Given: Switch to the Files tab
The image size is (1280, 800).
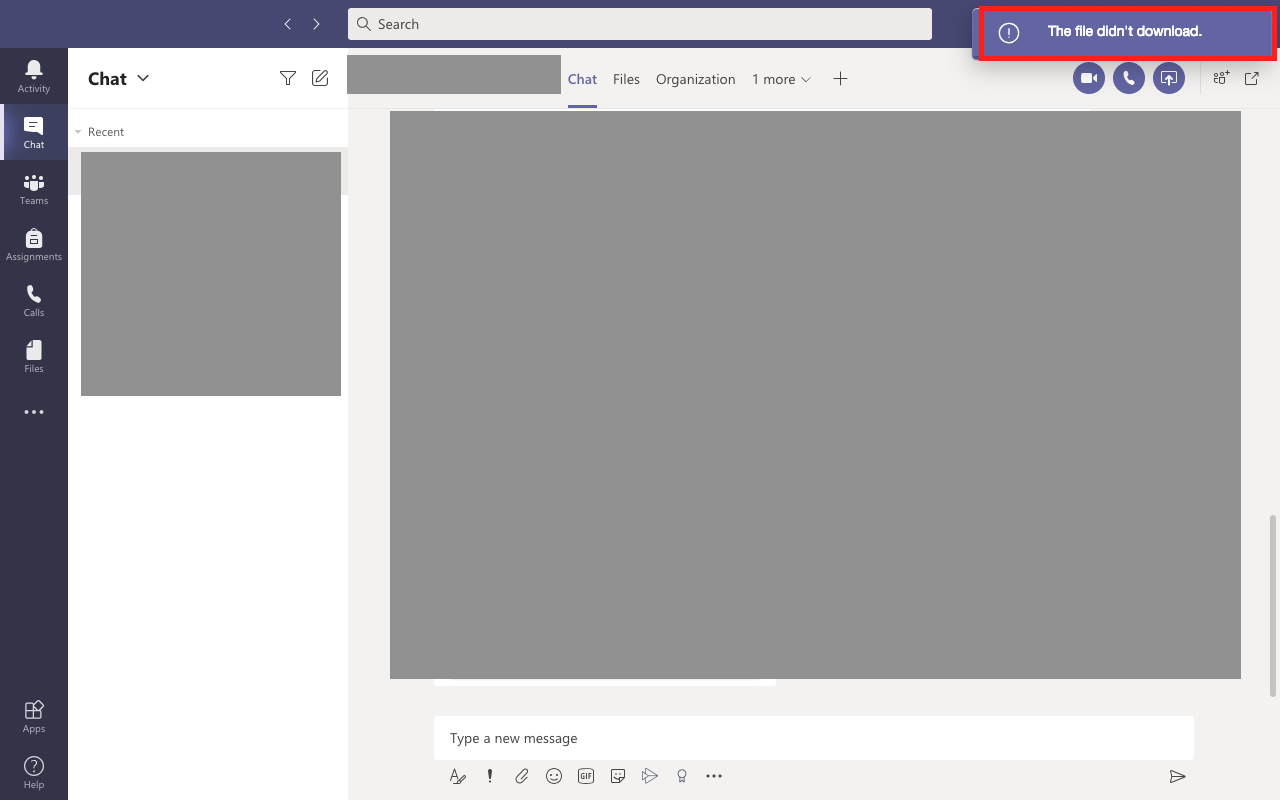Looking at the screenshot, I should tap(626, 79).
